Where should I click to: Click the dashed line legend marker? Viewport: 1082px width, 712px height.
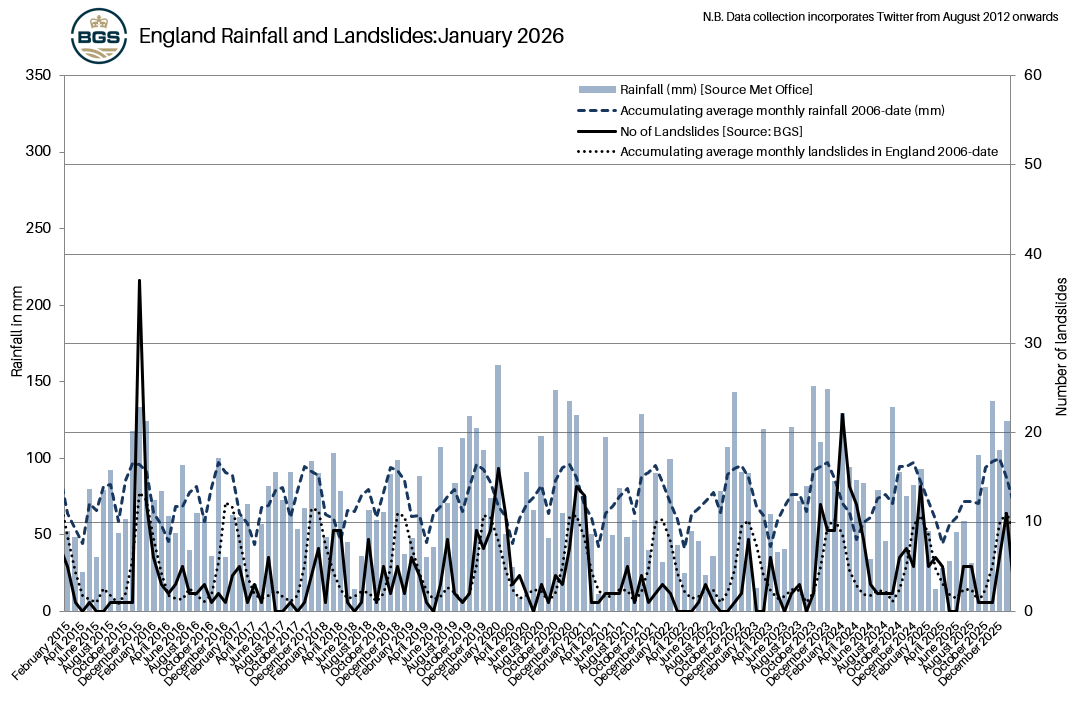pyautogui.click(x=597, y=110)
